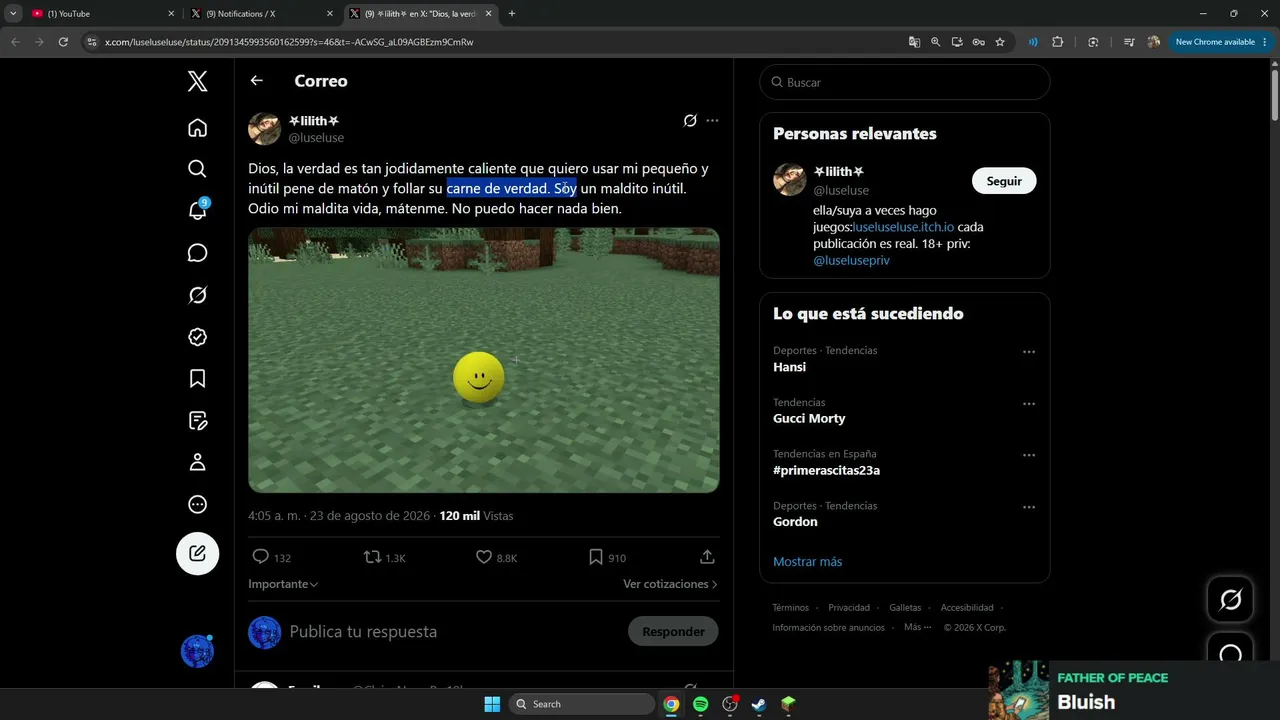The image size is (1280, 720).
Task: Open the floating chat bubble button below Grok
Action: [x=1231, y=654]
